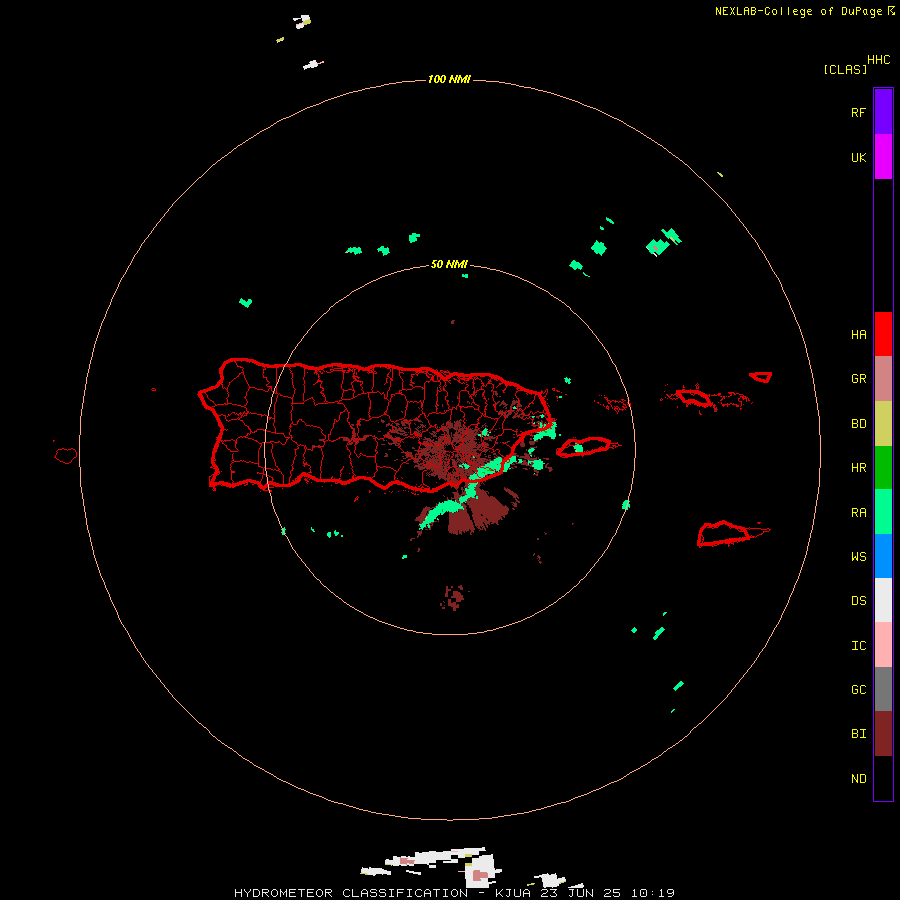Click the HA red legend swatch
900x900 pixels.
[883, 334]
